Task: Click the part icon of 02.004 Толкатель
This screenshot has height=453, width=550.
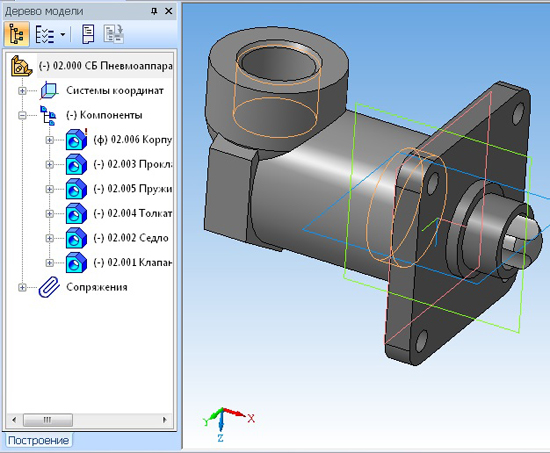Action: [x=76, y=213]
